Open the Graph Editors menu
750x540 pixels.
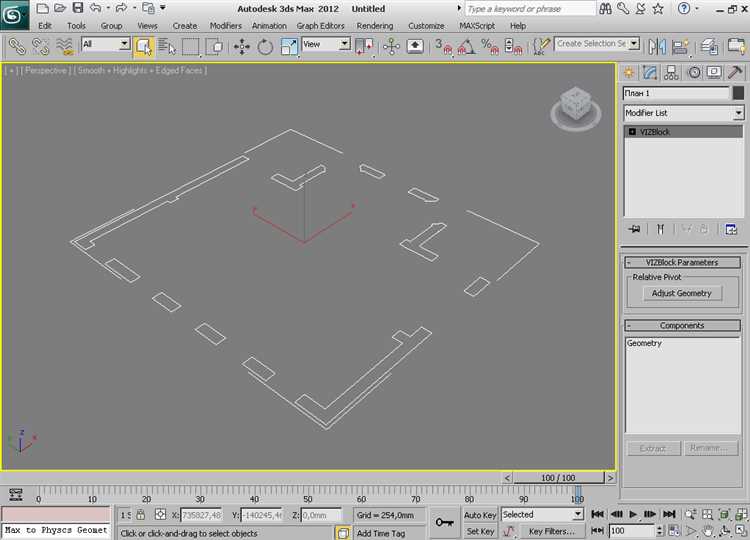pyautogui.click(x=320, y=26)
